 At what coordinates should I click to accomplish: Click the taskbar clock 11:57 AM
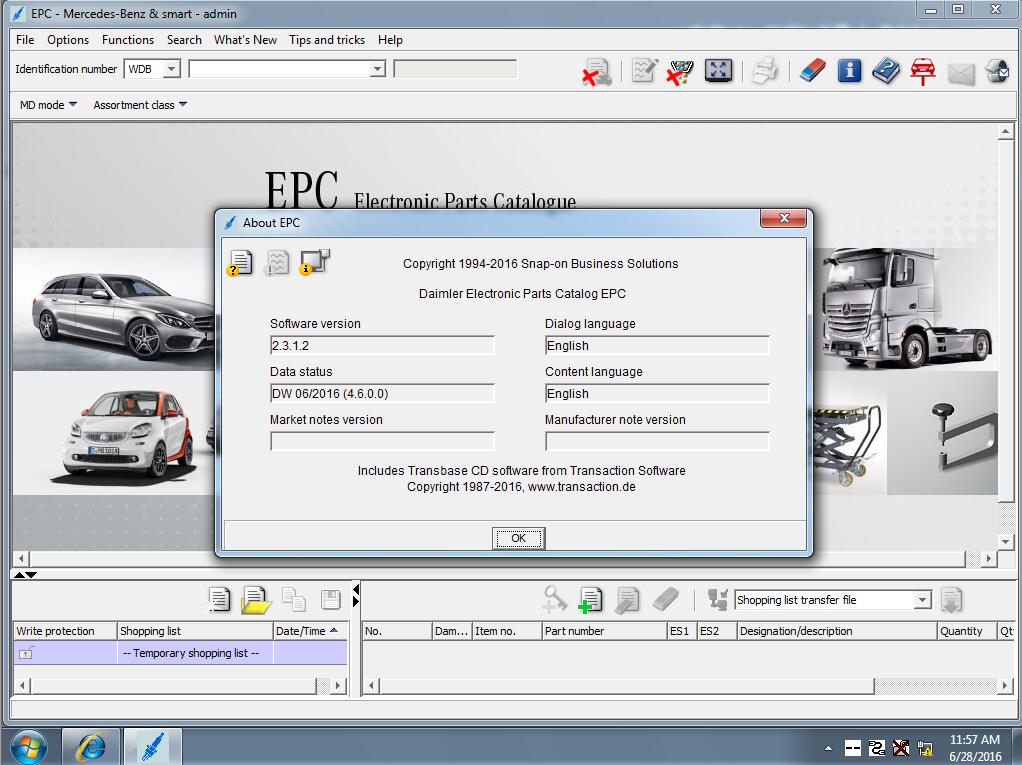pos(975,740)
